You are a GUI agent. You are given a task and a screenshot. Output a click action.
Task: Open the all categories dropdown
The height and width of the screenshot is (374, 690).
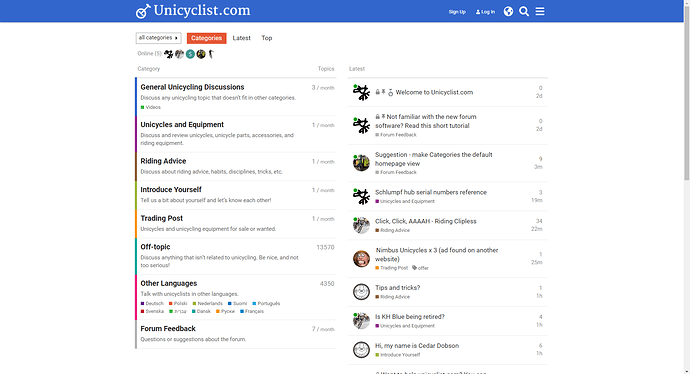tap(158, 38)
